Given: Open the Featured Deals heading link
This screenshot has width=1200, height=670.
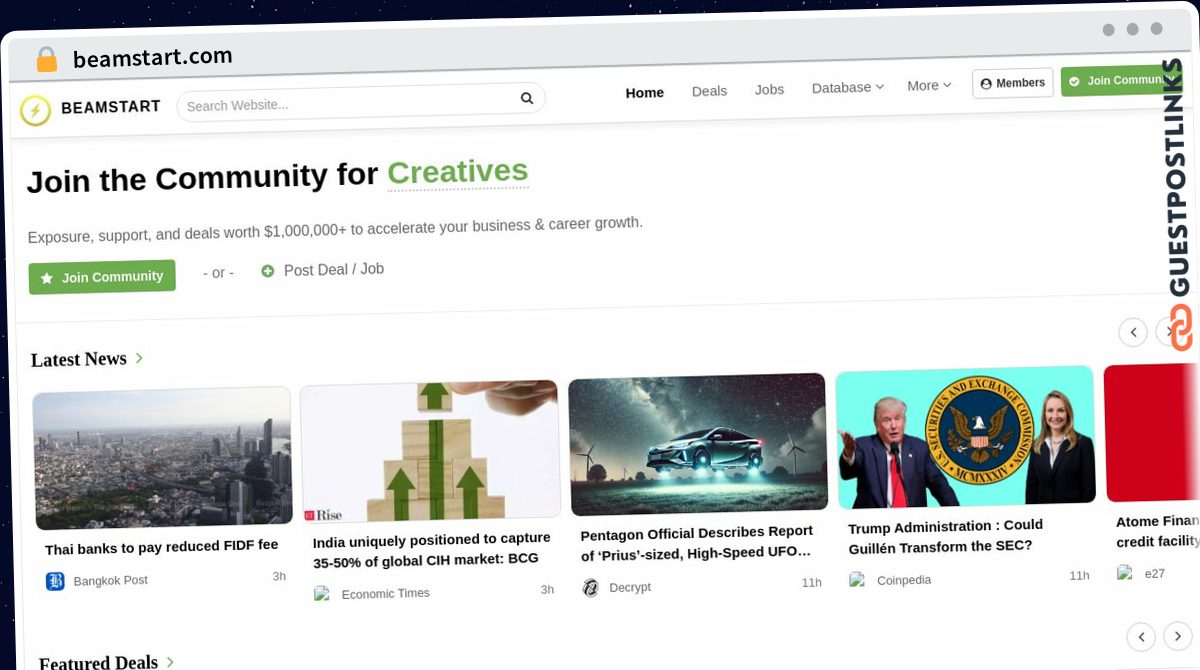Looking at the screenshot, I should click(x=98, y=661).
